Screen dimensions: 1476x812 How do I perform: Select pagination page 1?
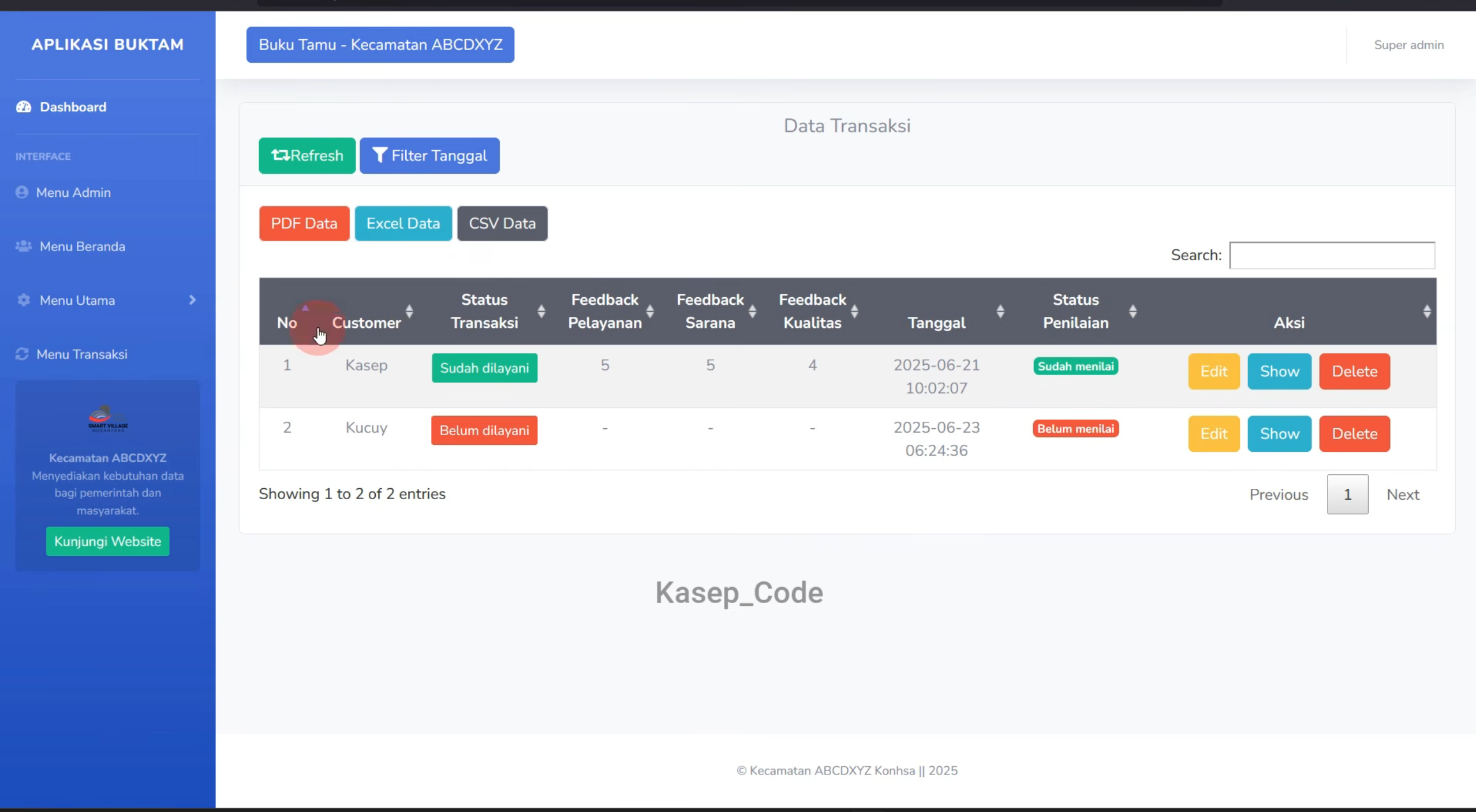[x=1347, y=495]
